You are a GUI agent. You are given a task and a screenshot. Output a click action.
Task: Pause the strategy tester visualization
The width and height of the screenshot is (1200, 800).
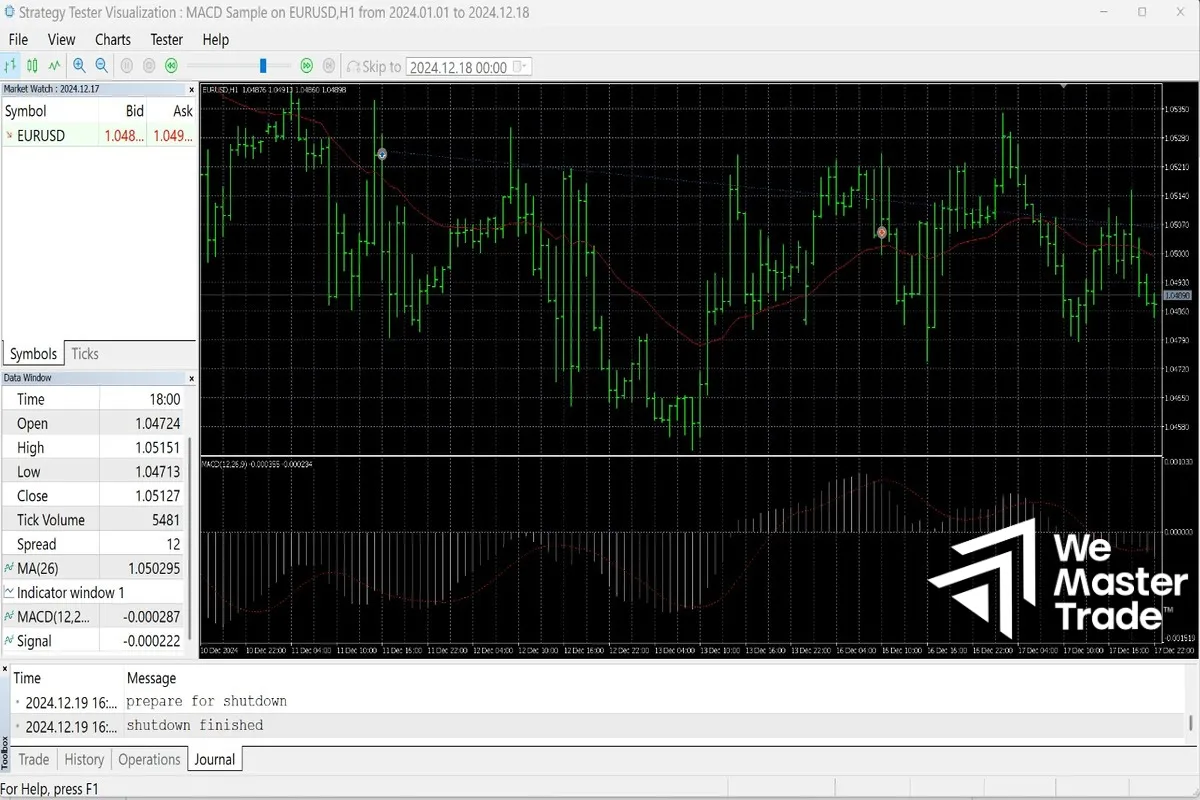(x=126, y=65)
